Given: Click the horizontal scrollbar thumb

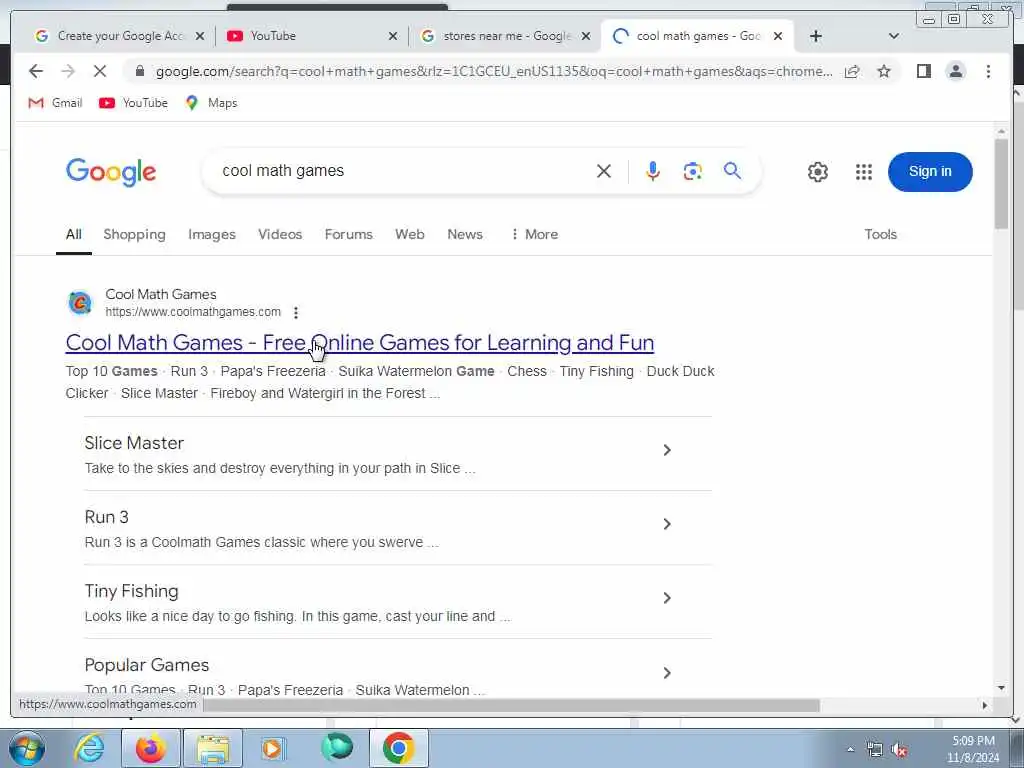Looking at the screenshot, I should coord(511,705).
